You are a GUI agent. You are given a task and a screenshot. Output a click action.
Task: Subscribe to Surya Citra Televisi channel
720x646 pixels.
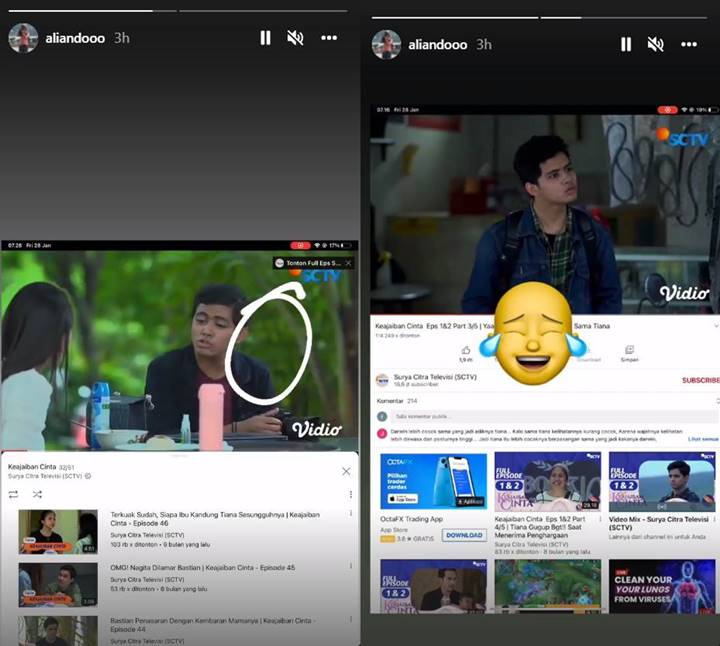click(x=700, y=380)
